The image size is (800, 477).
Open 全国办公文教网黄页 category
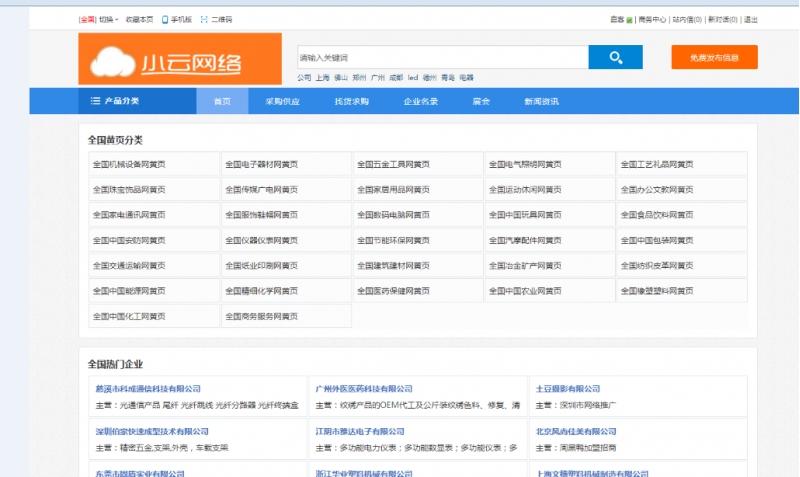pyautogui.click(x=657, y=189)
